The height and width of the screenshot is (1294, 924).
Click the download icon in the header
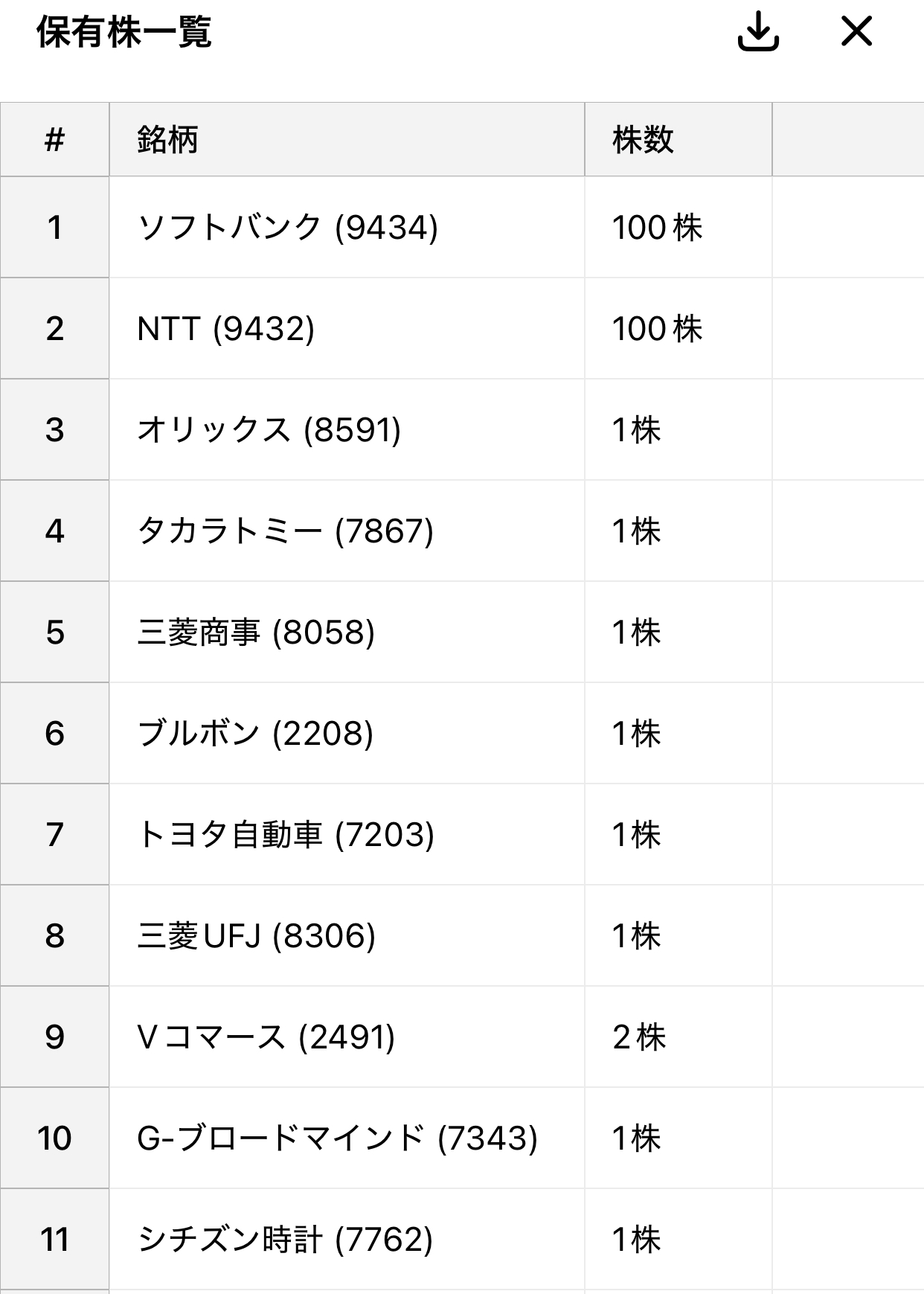(758, 31)
